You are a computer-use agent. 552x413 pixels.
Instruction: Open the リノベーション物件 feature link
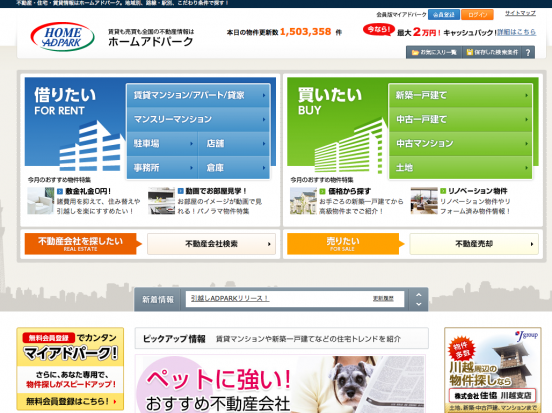coord(477,191)
